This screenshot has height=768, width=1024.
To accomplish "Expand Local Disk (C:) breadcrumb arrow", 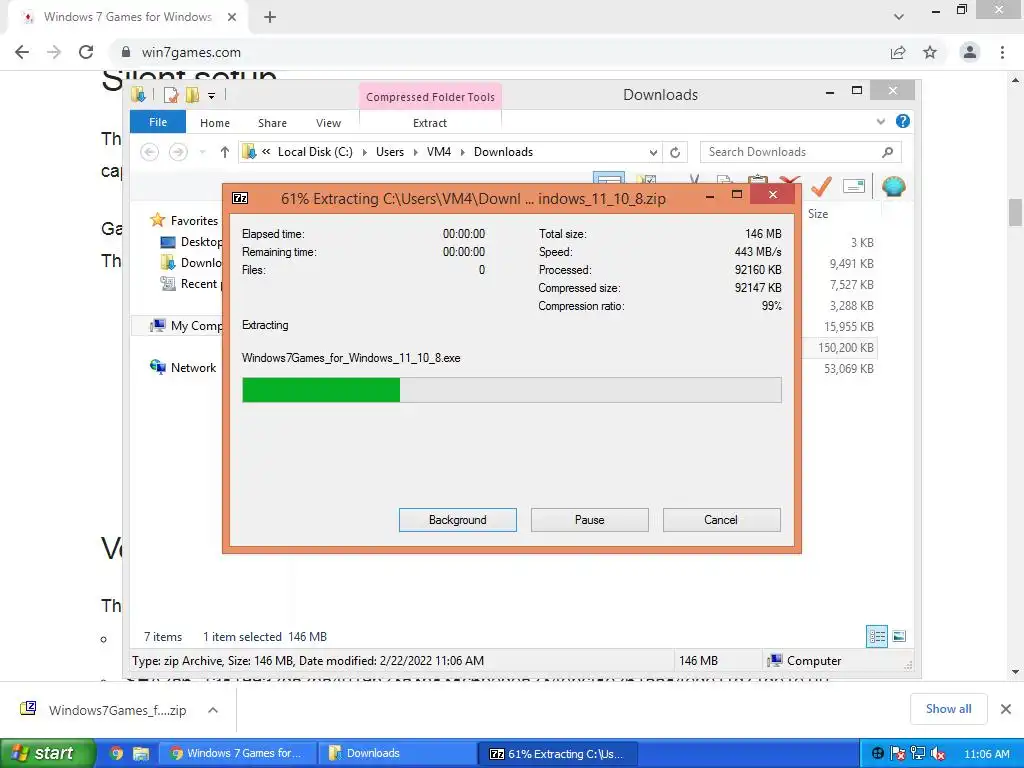I will point(364,152).
